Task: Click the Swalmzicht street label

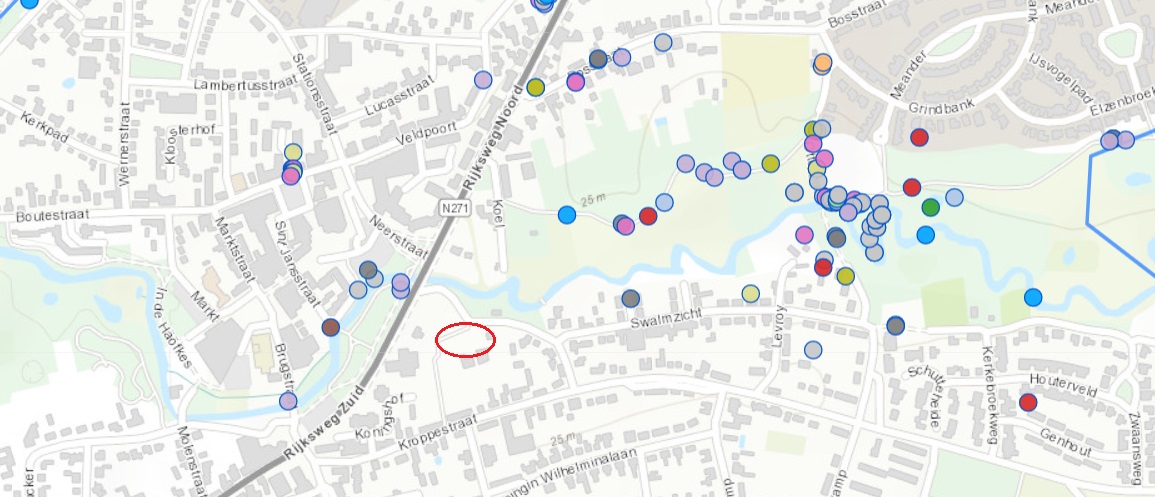Action: [666, 320]
